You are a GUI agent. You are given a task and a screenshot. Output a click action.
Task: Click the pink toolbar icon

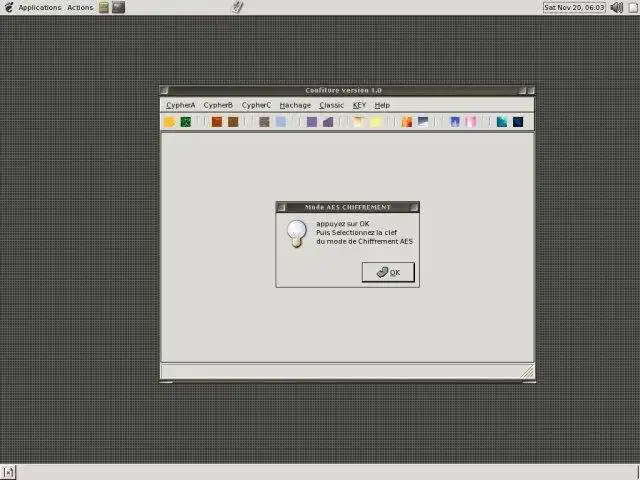471,122
